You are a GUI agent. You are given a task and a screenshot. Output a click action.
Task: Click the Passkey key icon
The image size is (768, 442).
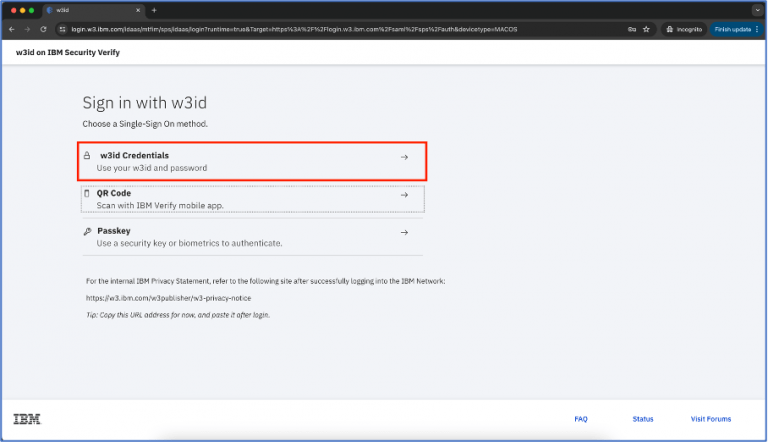tap(87, 232)
